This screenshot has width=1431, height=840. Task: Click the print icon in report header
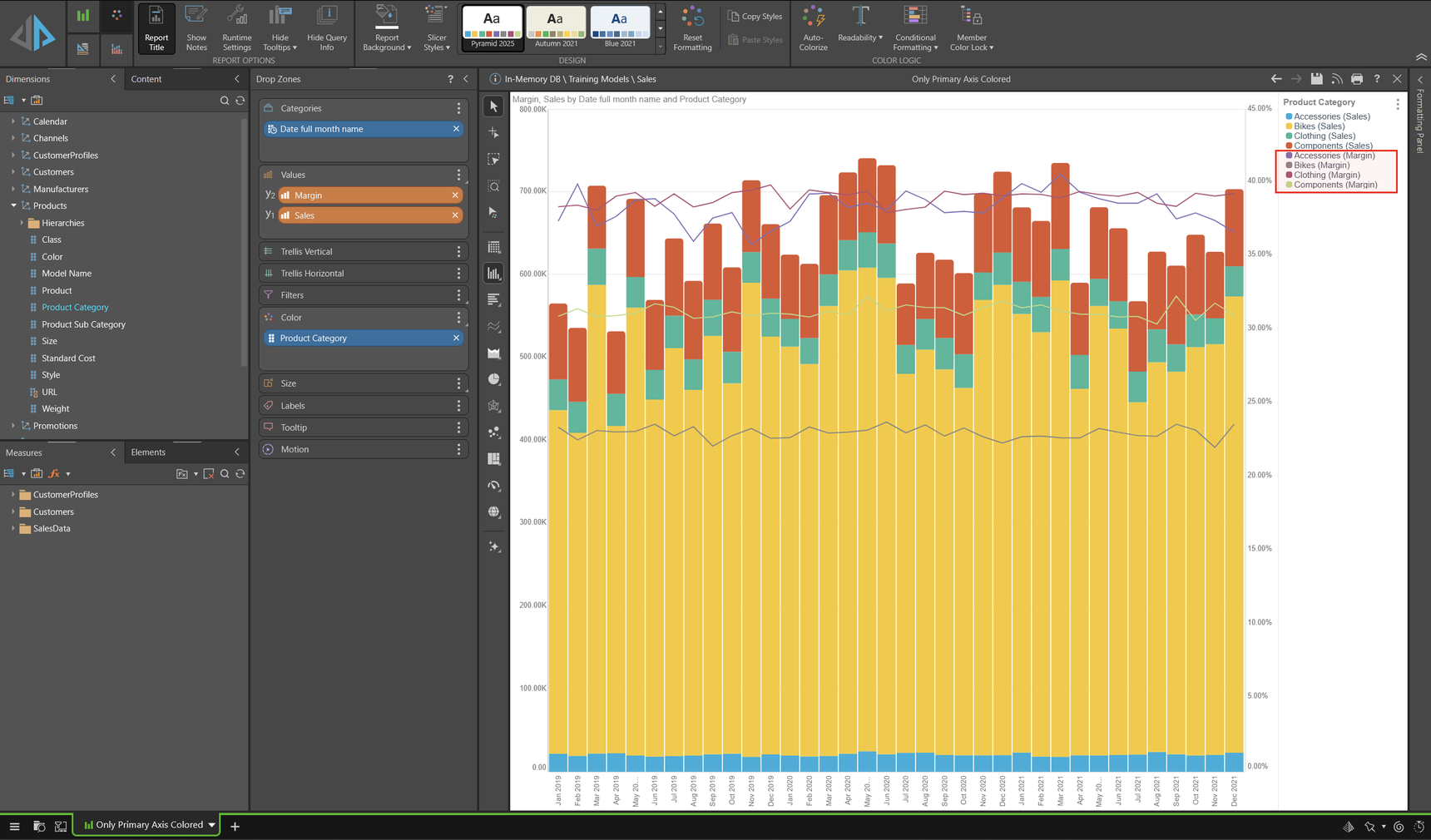[x=1357, y=79]
